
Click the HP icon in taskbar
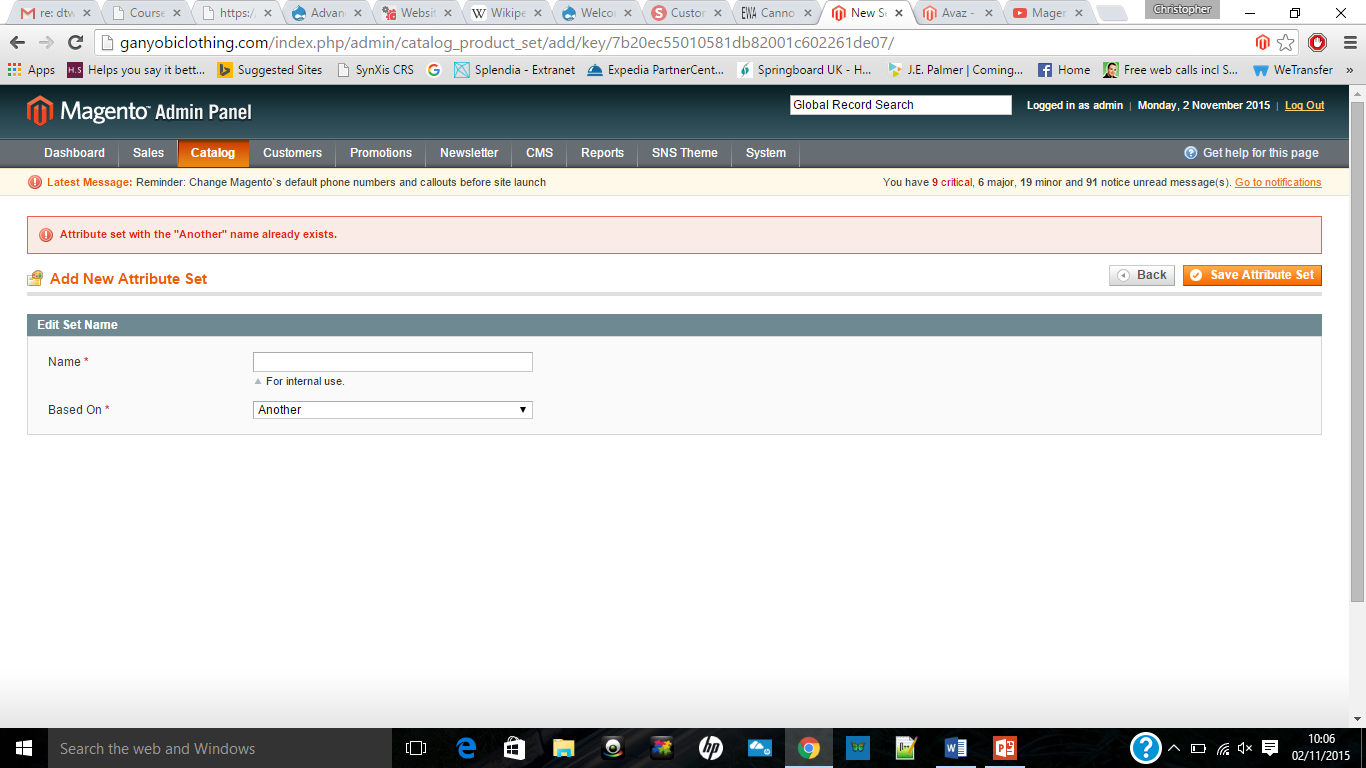coord(711,748)
